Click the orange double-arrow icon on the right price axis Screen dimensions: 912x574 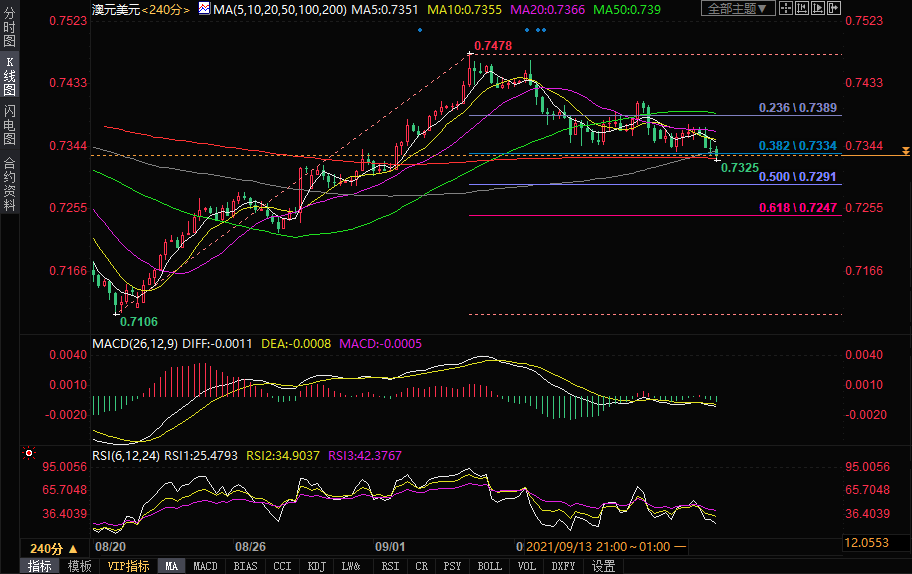pos(904,151)
